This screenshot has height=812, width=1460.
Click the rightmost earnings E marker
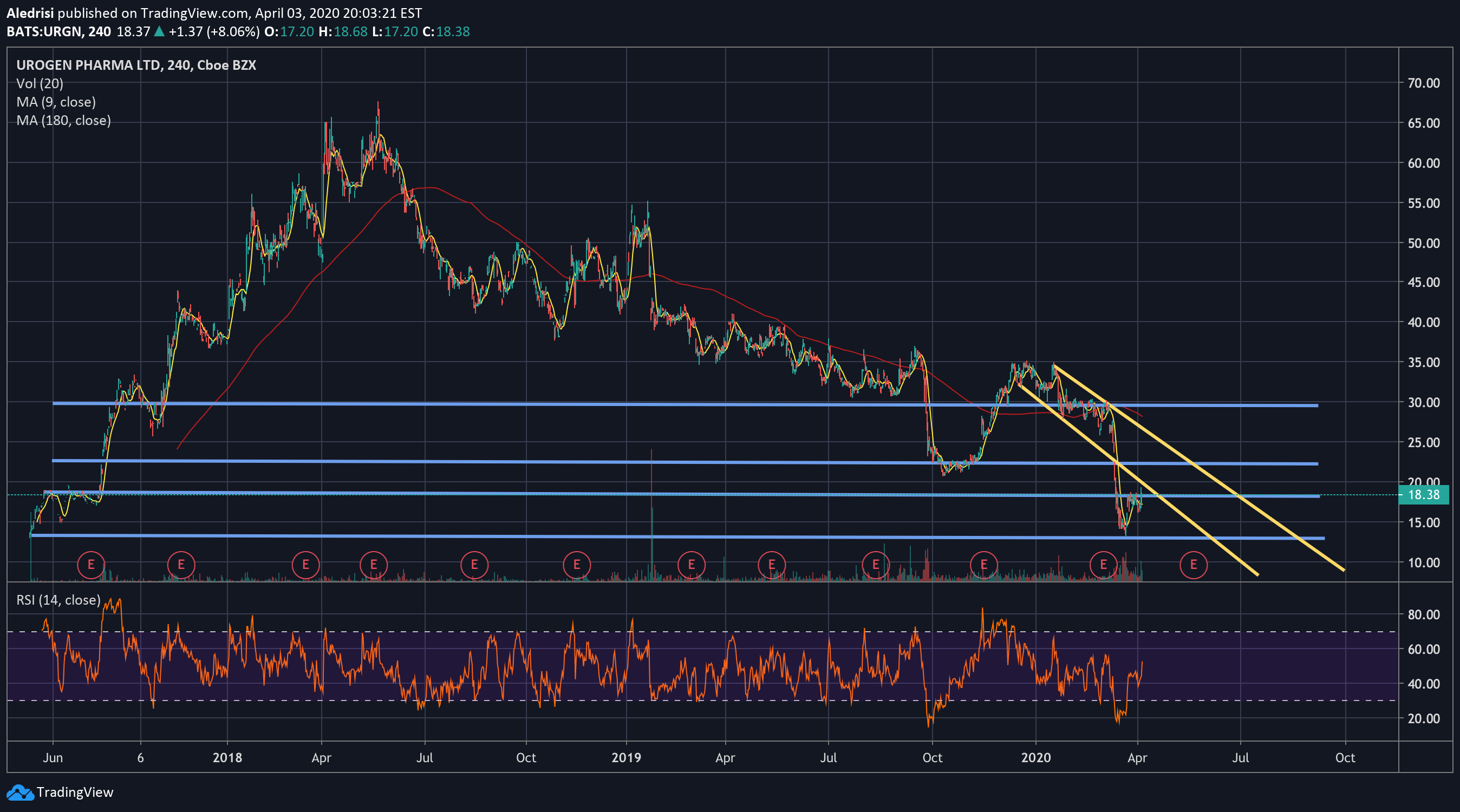coord(1193,565)
